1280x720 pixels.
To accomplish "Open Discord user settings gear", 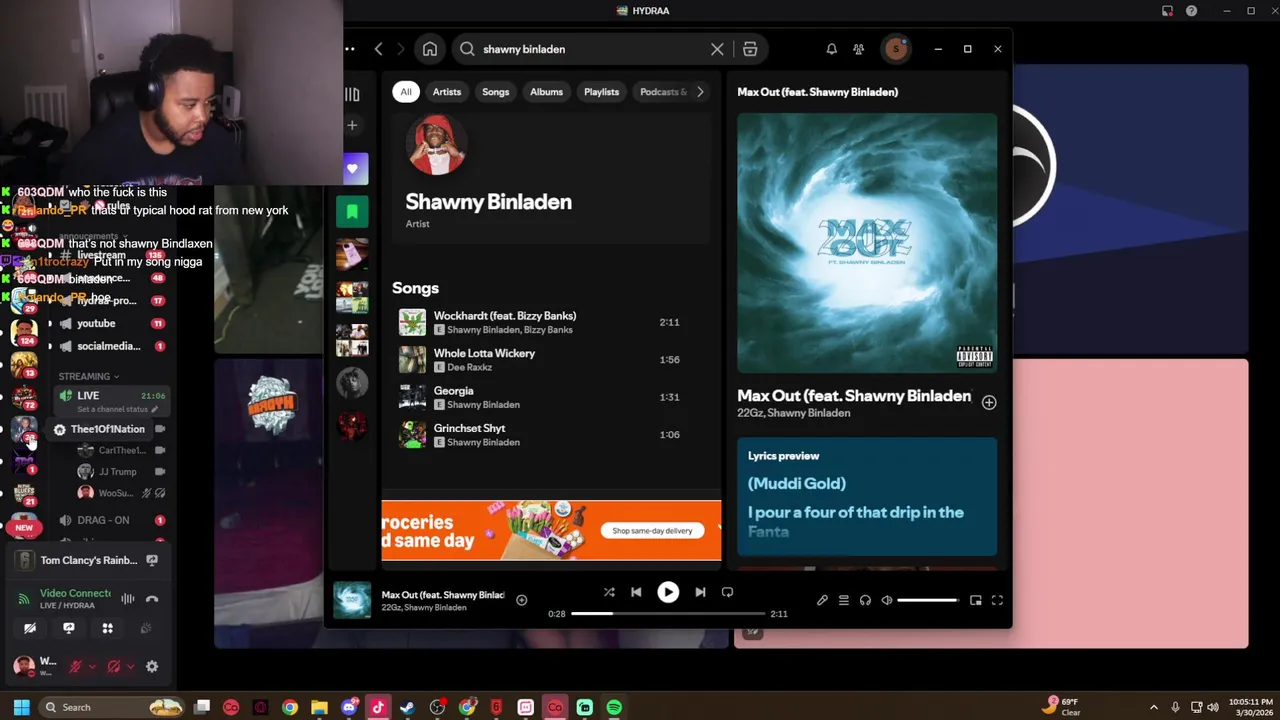I will click(x=152, y=667).
